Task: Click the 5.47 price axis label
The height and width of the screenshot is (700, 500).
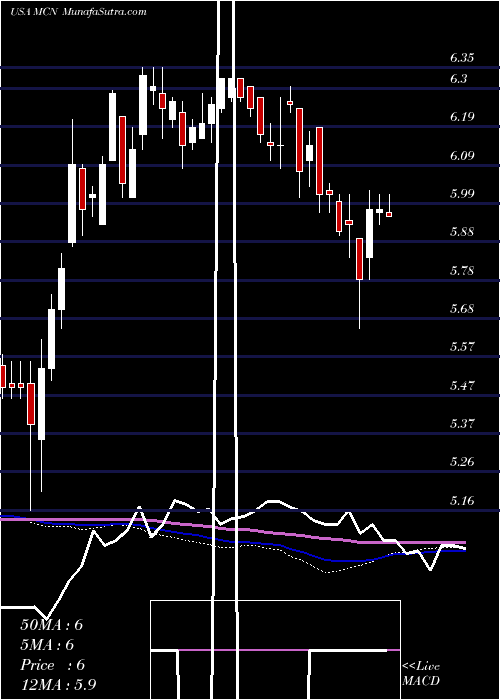Action: 462,385
